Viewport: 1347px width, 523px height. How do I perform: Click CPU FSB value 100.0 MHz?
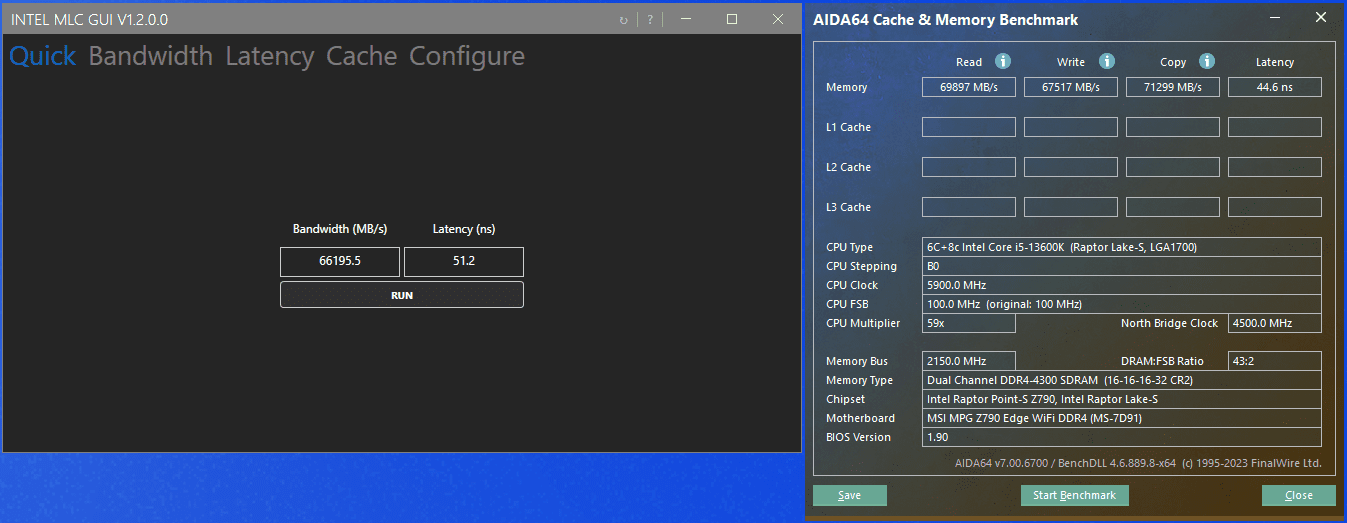tap(1122, 304)
